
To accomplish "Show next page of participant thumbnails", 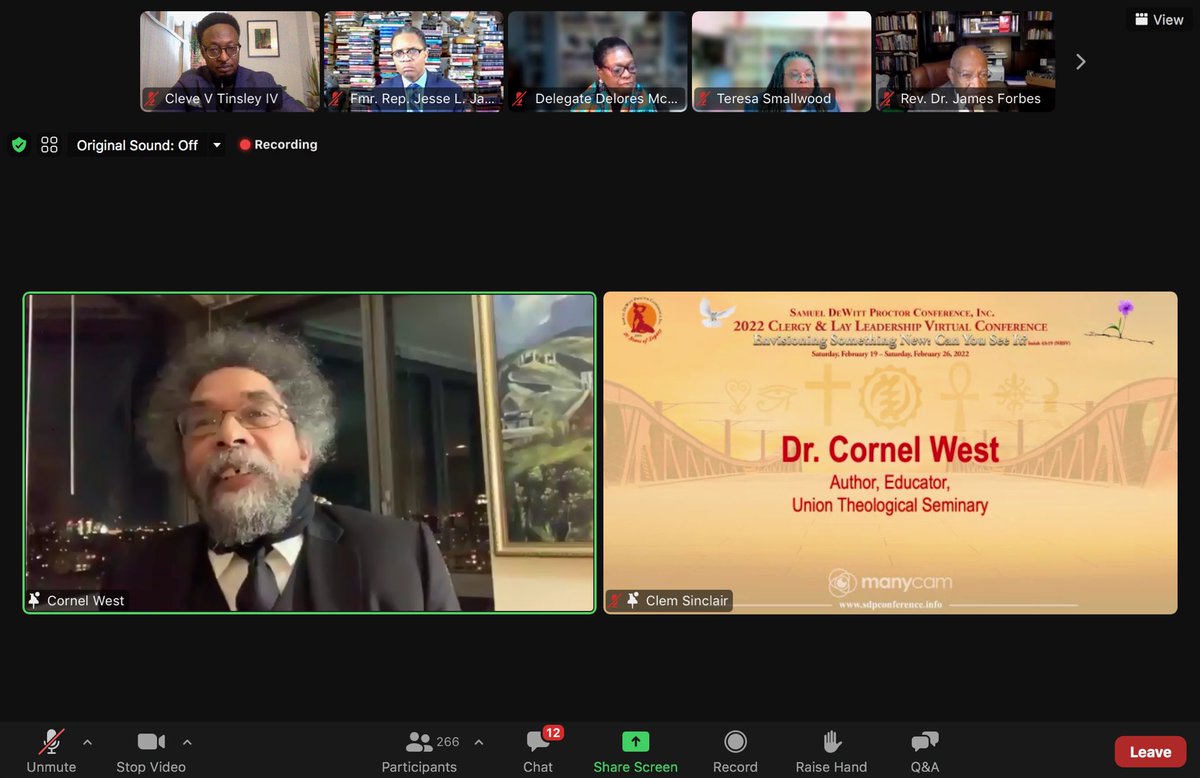I will (x=1080, y=62).
